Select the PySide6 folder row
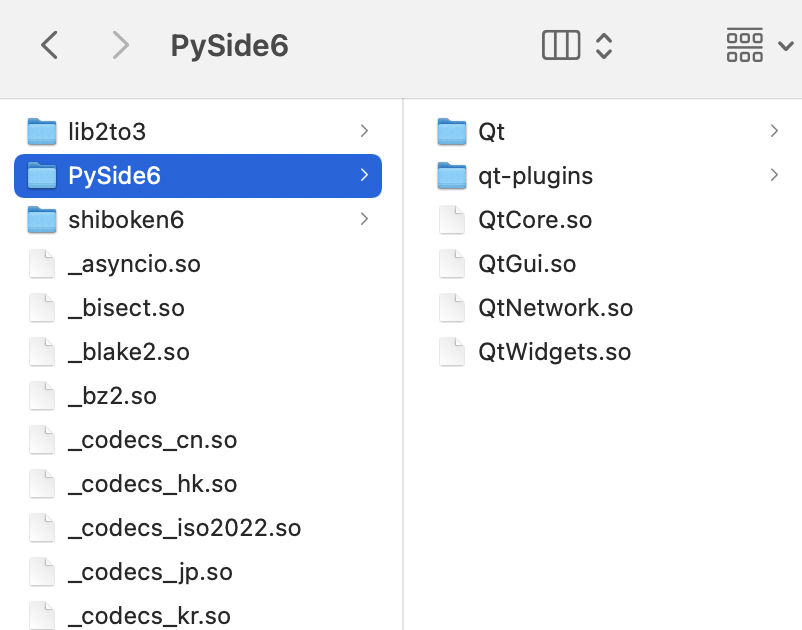Screen dimensions: 802x630 198,175
